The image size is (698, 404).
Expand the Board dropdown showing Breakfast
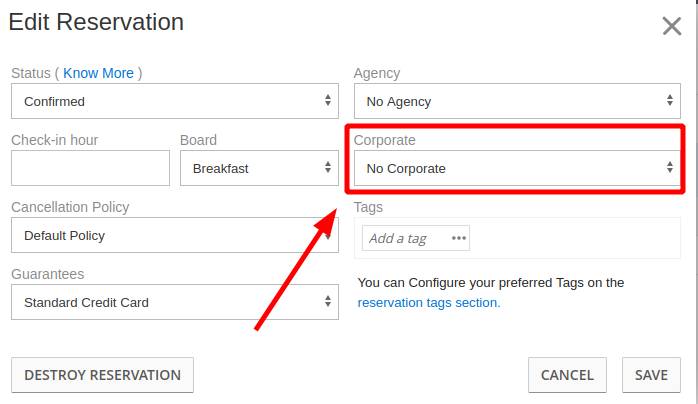click(x=259, y=168)
